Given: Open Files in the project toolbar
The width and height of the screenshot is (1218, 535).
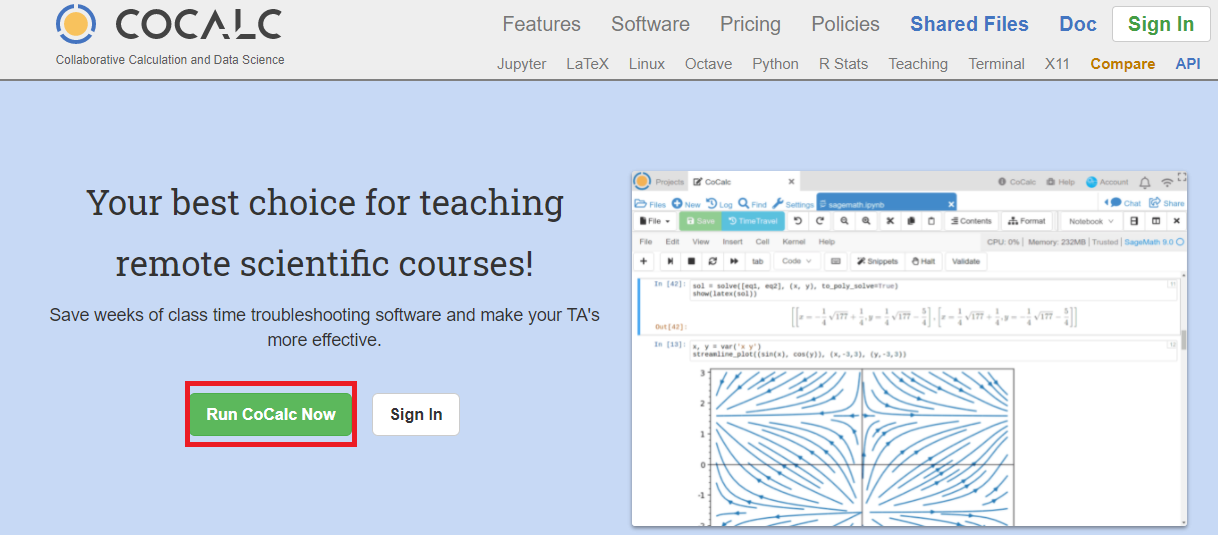Looking at the screenshot, I should pos(650,204).
